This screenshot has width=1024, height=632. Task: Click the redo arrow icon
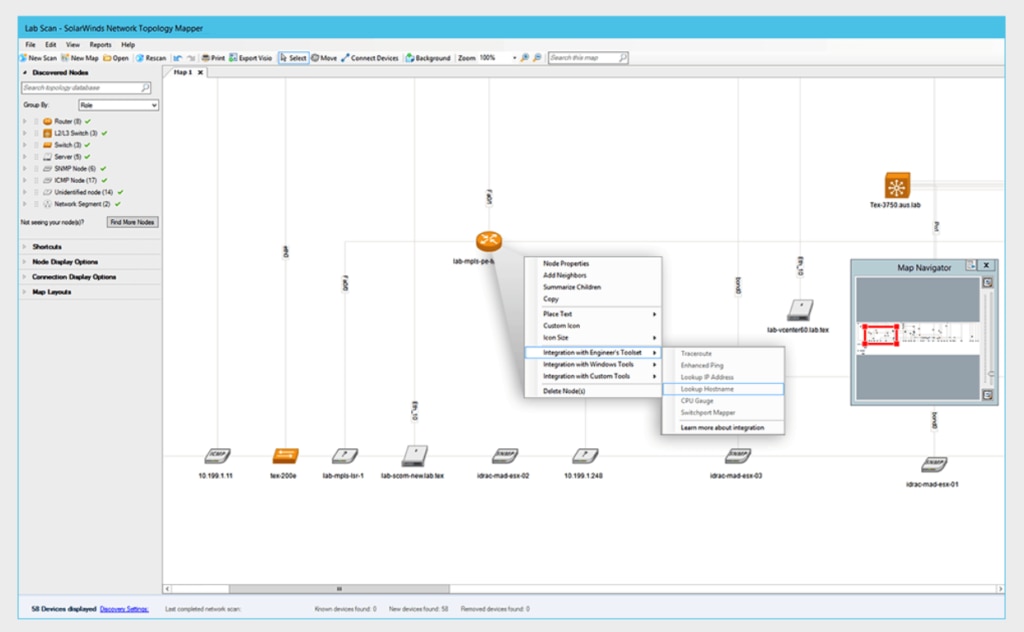point(191,58)
